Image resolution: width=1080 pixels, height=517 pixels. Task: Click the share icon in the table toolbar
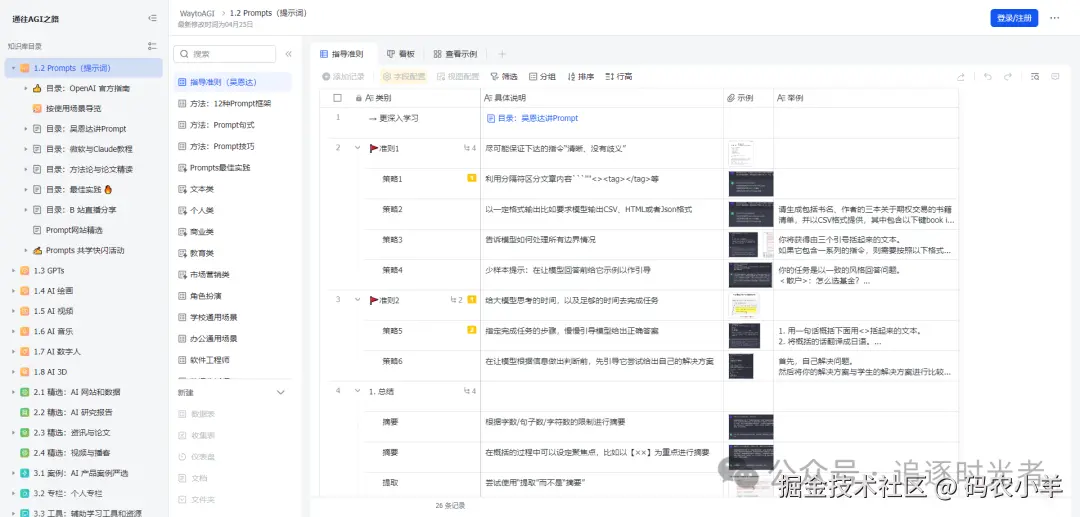960,77
